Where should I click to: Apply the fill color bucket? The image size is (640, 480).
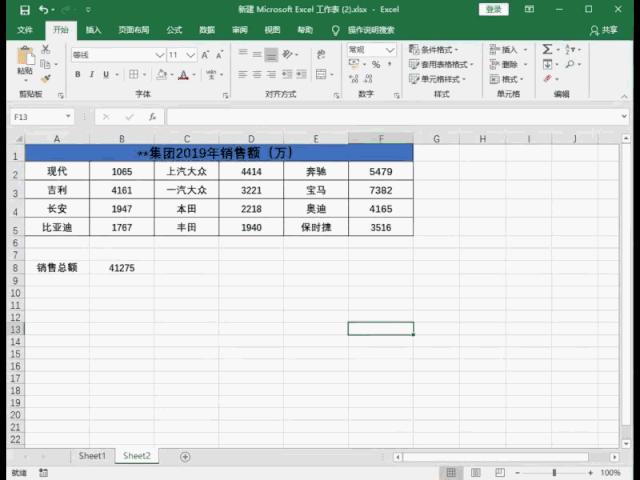[162, 74]
